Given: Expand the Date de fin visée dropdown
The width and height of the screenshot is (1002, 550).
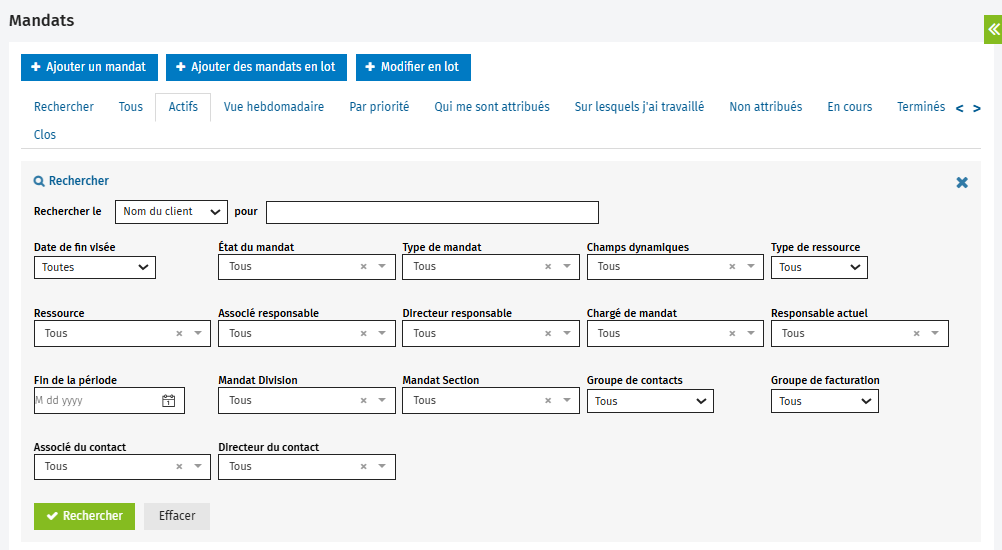Looking at the screenshot, I should [95, 267].
